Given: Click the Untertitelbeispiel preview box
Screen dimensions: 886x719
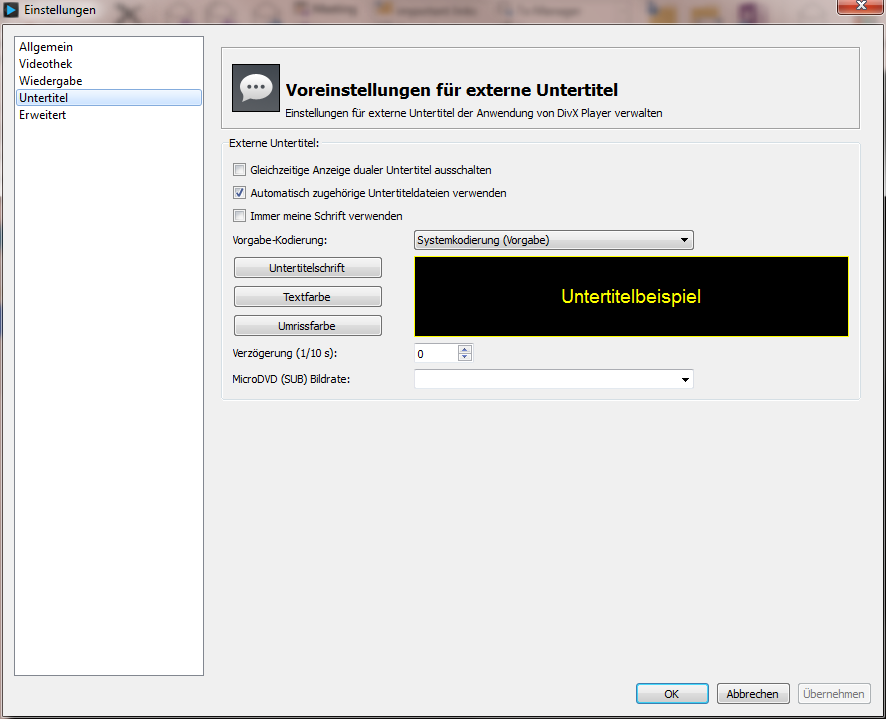Looking at the screenshot, I should [x=631, y=297].
